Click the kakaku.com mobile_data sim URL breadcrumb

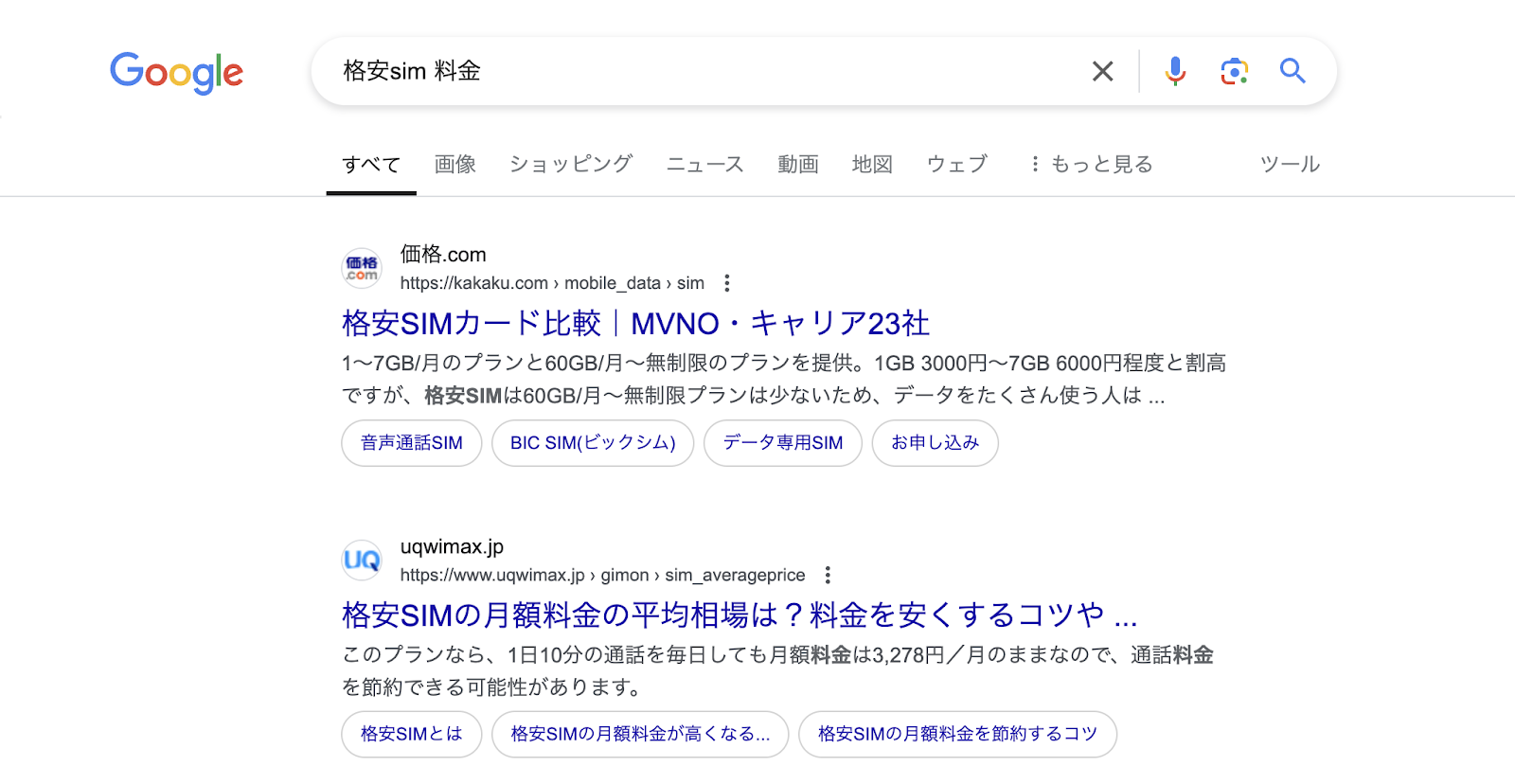[552, 283]
